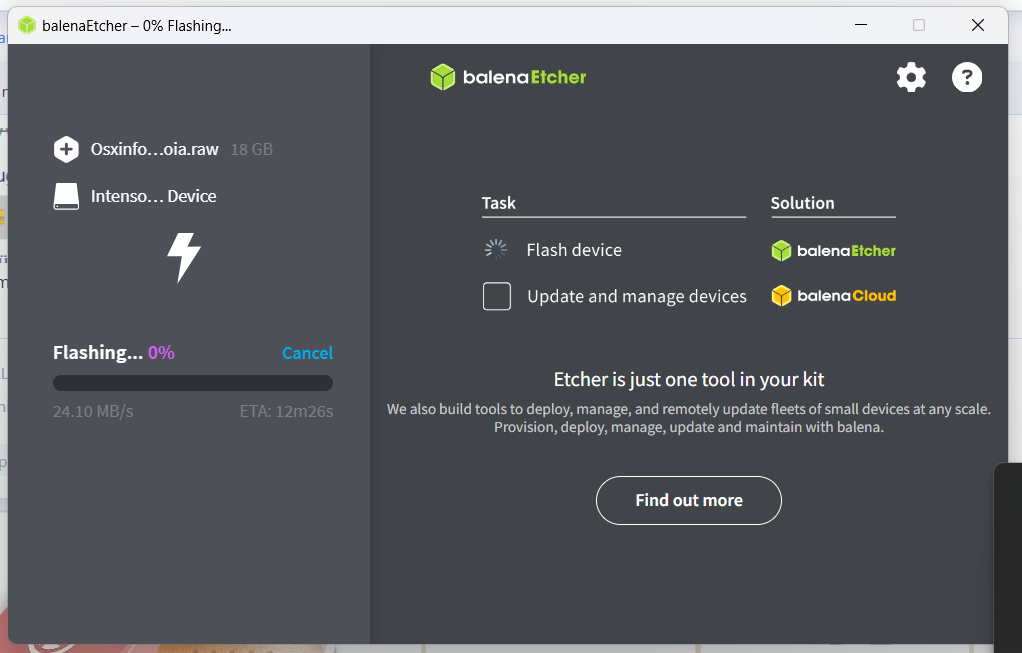Click the lightning bolt flash icon
1022x653 pixels.
[x=183, y=257]
